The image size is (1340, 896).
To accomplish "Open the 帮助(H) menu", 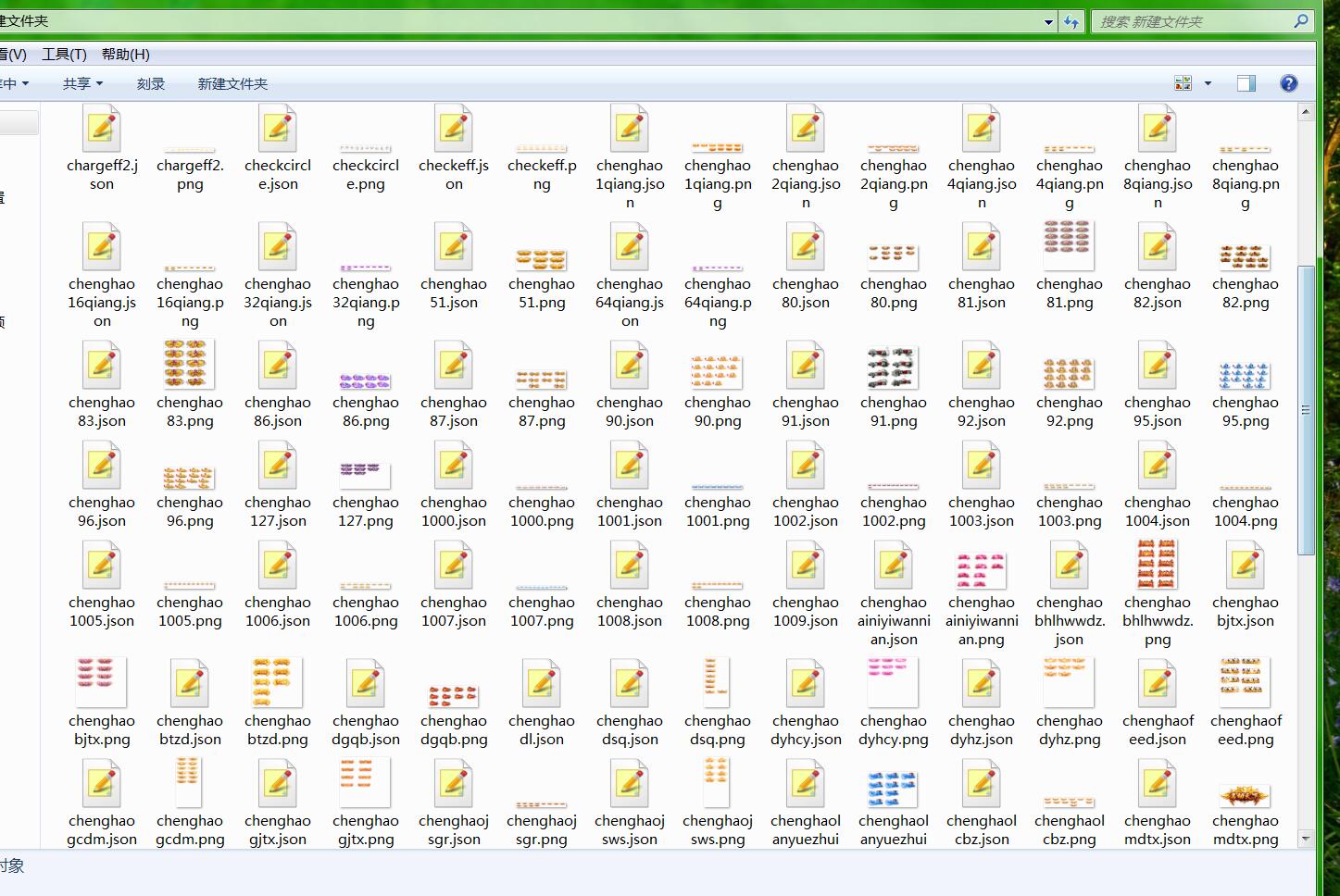I will point(125,55).
